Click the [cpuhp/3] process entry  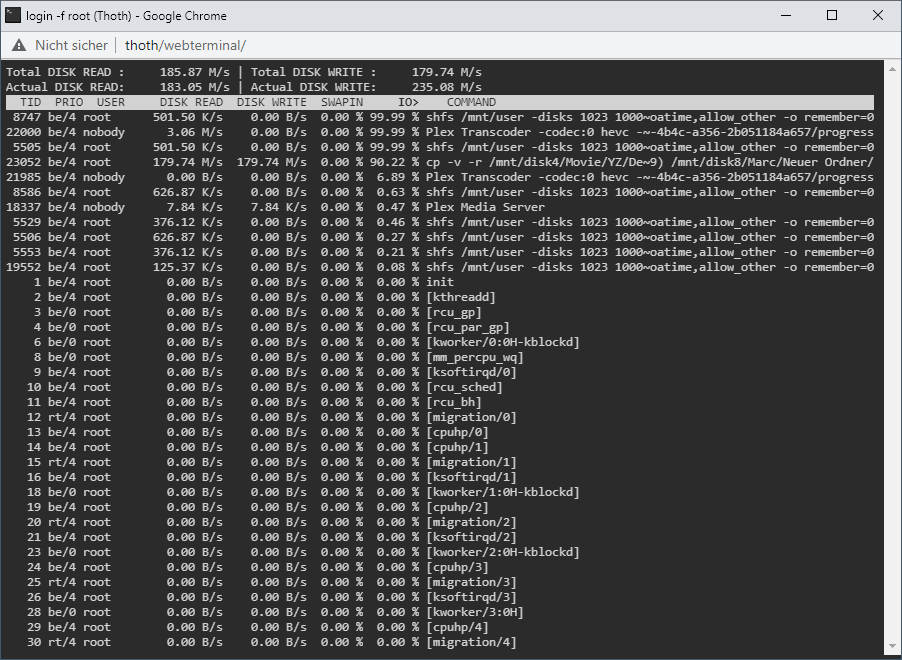tap(457, 567)
